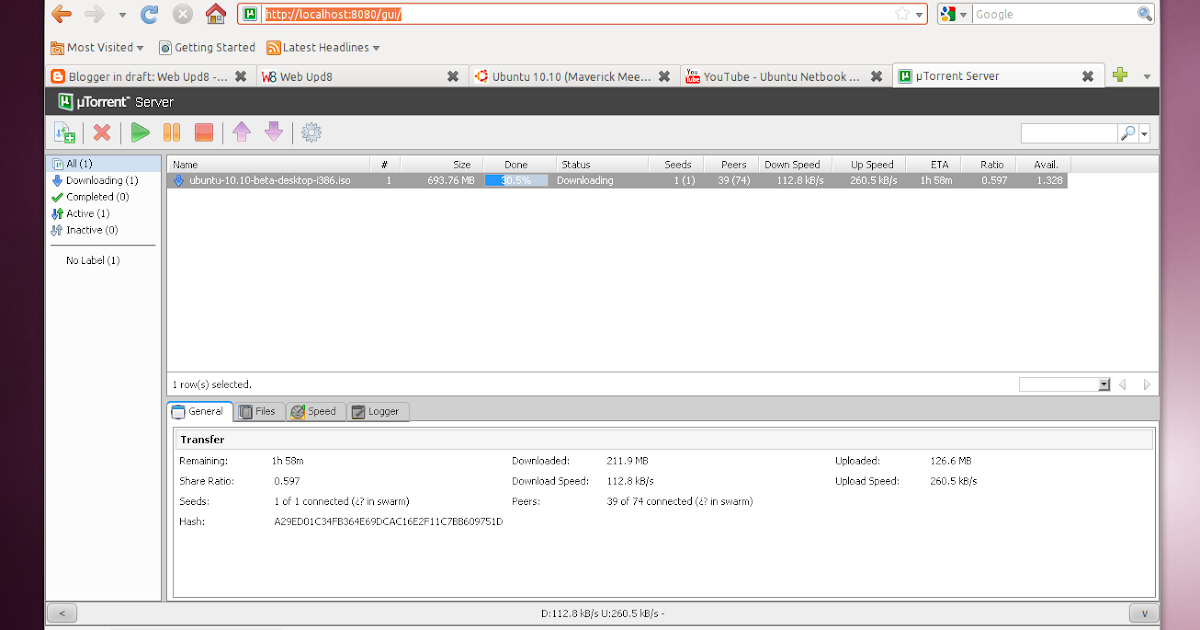Image resolution: width=1200 pixels, height=630 pixels.
Task: Open the uTorrent settings gear icon
Action: click(x=311, y=132)
